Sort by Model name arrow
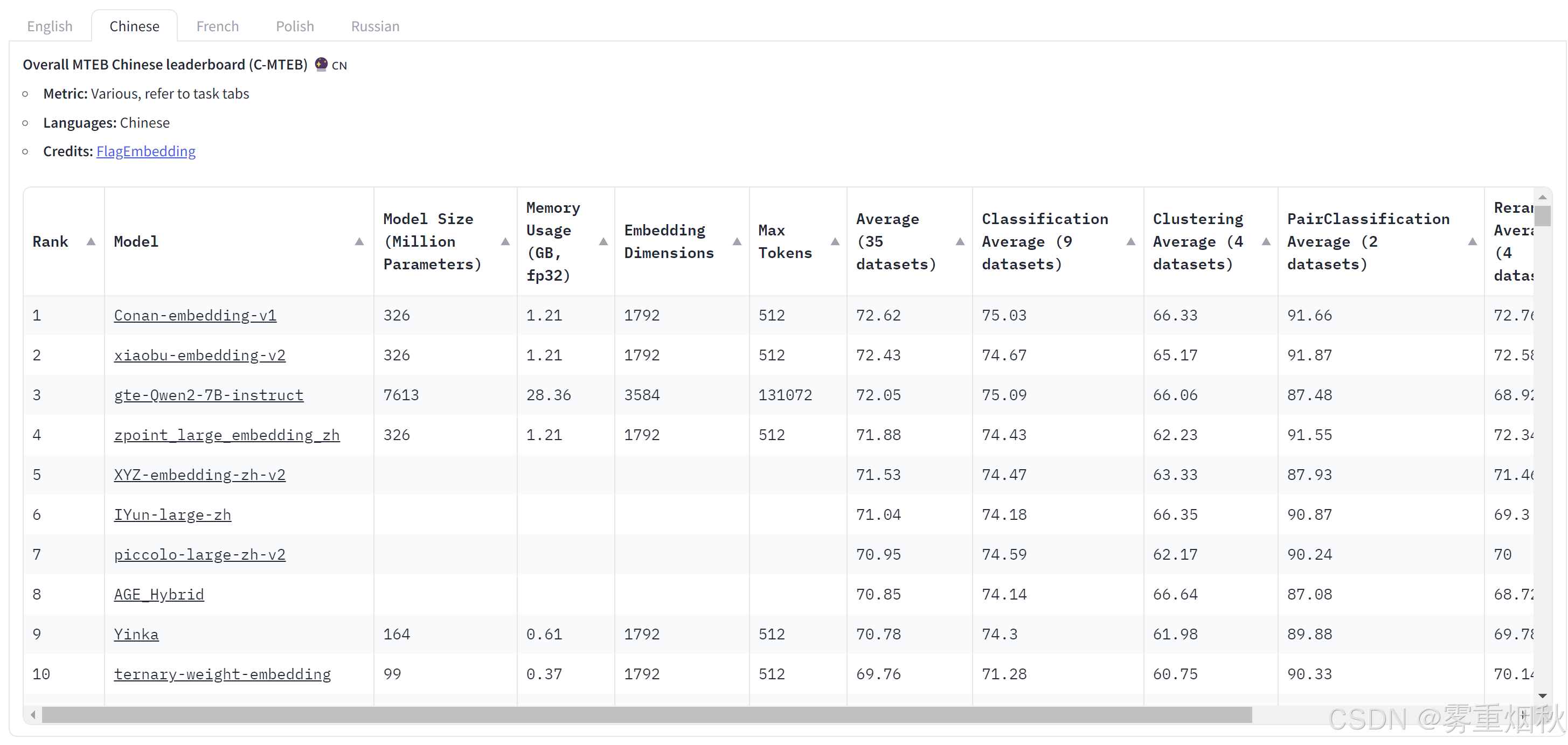The image size is (1568, 745). tap(359, 242)
